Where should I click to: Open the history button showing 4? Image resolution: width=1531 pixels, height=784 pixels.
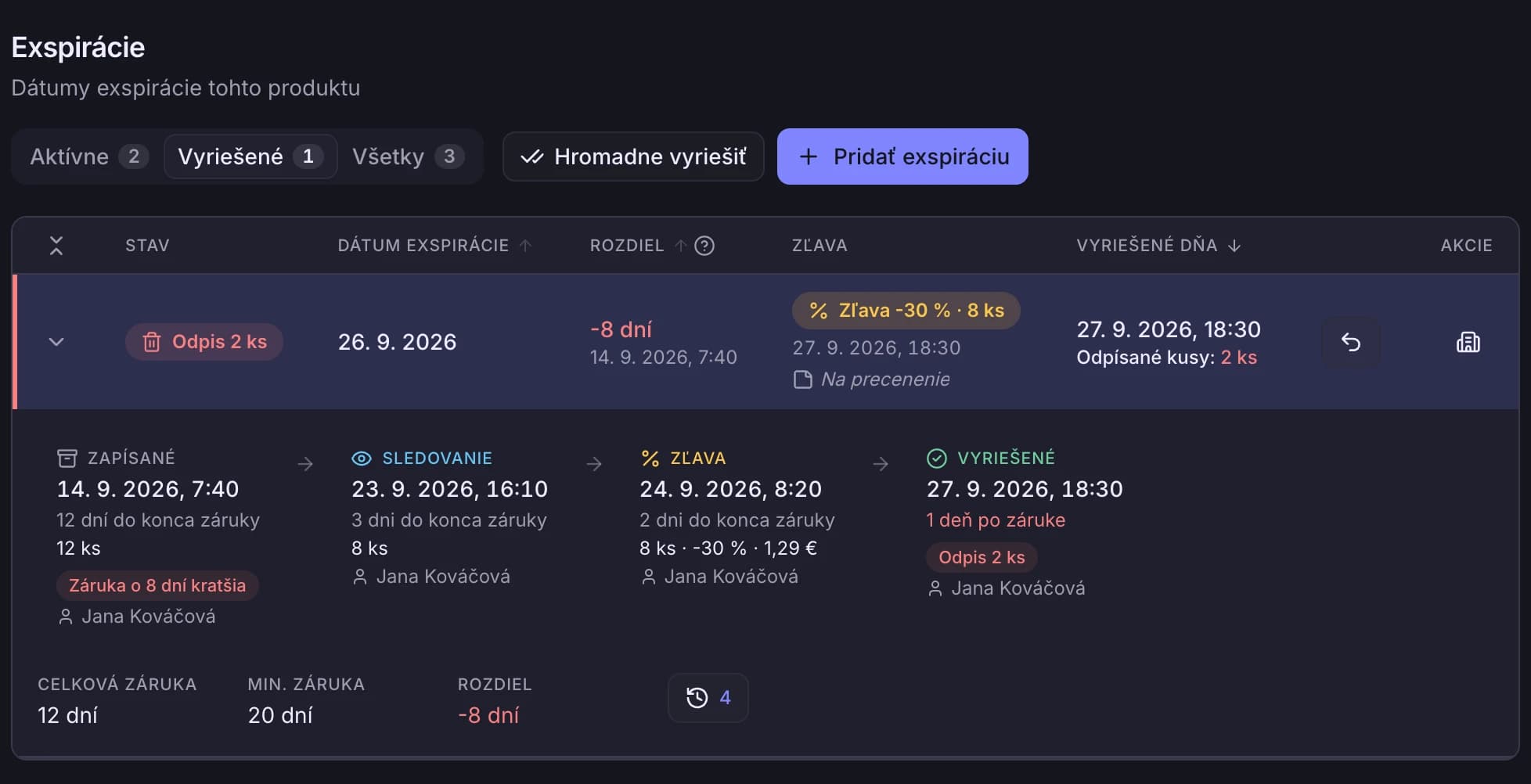pos(708,698)
